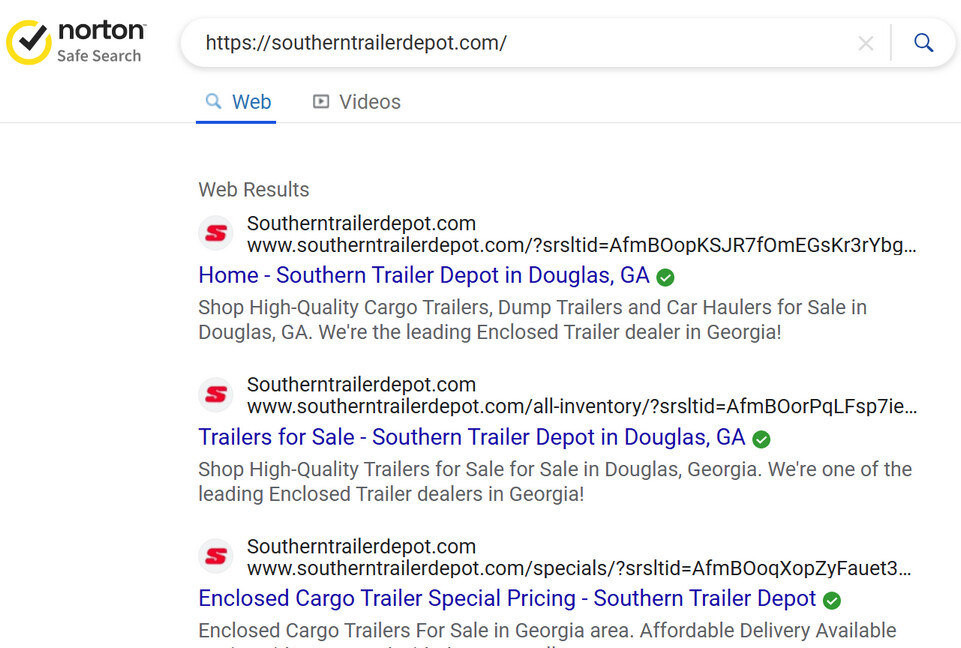Open Enclosed Cargo Trailer Special Pricing link
961x648 pixels.
[507, 599]
